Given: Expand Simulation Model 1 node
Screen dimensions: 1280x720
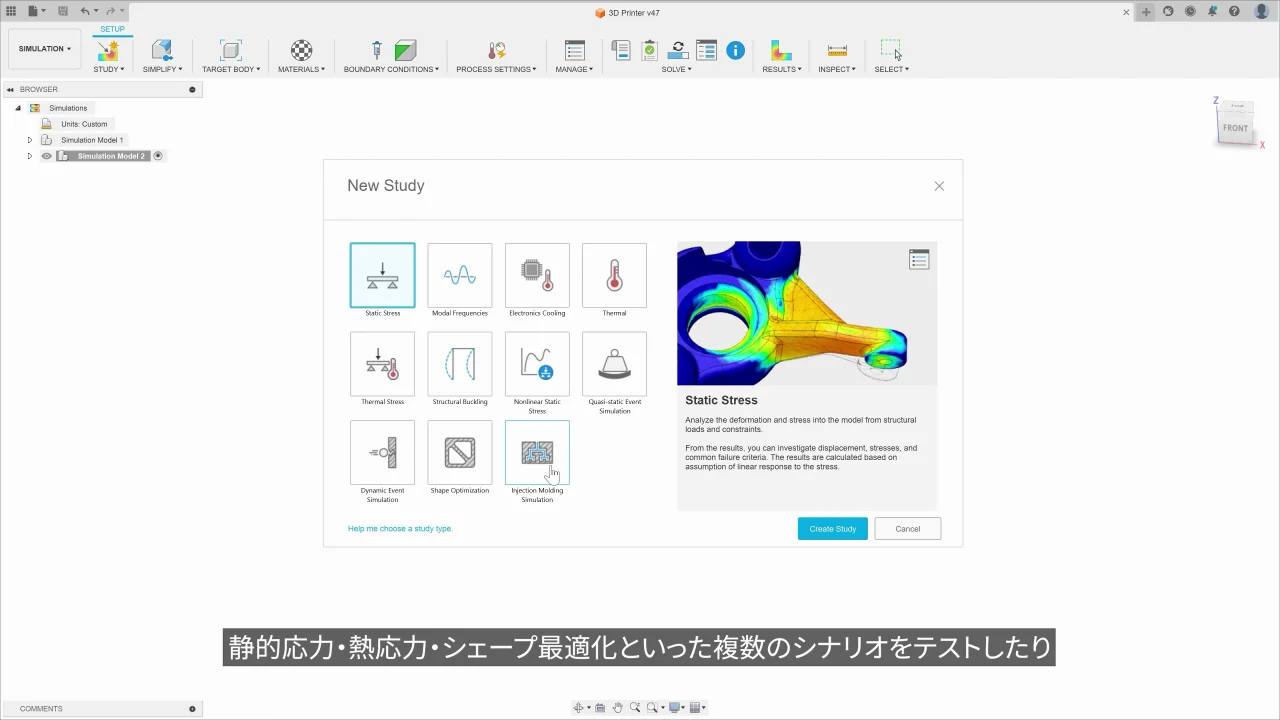Looking at the screenshot, I should click(30, 140).
